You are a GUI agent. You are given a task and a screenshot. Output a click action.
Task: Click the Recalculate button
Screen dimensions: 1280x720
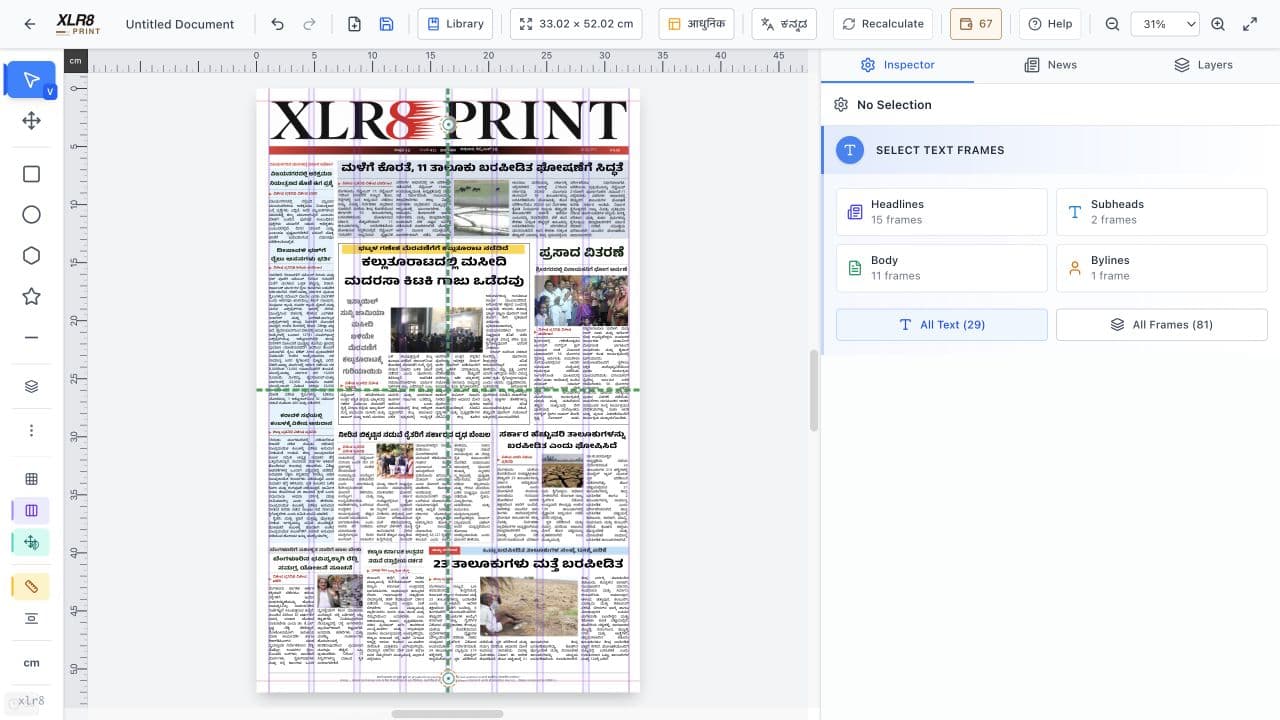point(883,24)
